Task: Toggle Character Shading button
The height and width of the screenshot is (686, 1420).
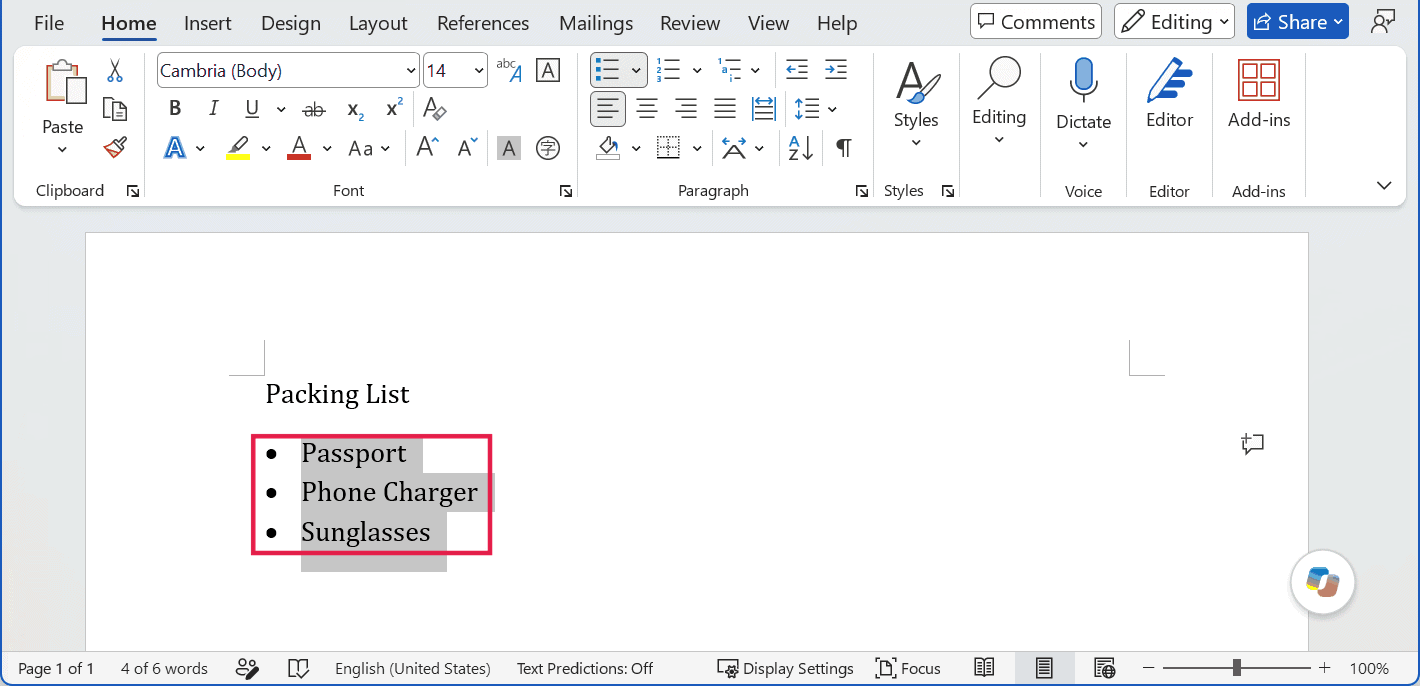Action: click(x=509, y=148)
